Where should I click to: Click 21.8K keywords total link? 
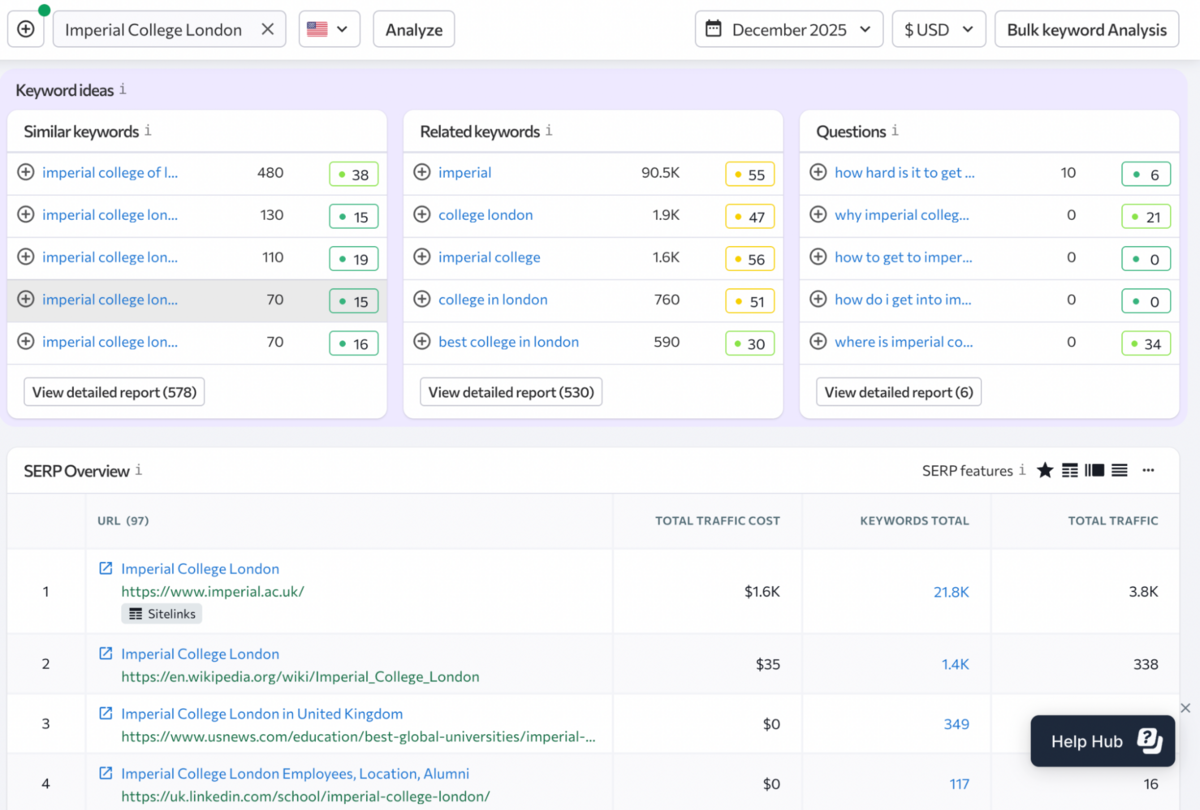[x=951, y=592]
